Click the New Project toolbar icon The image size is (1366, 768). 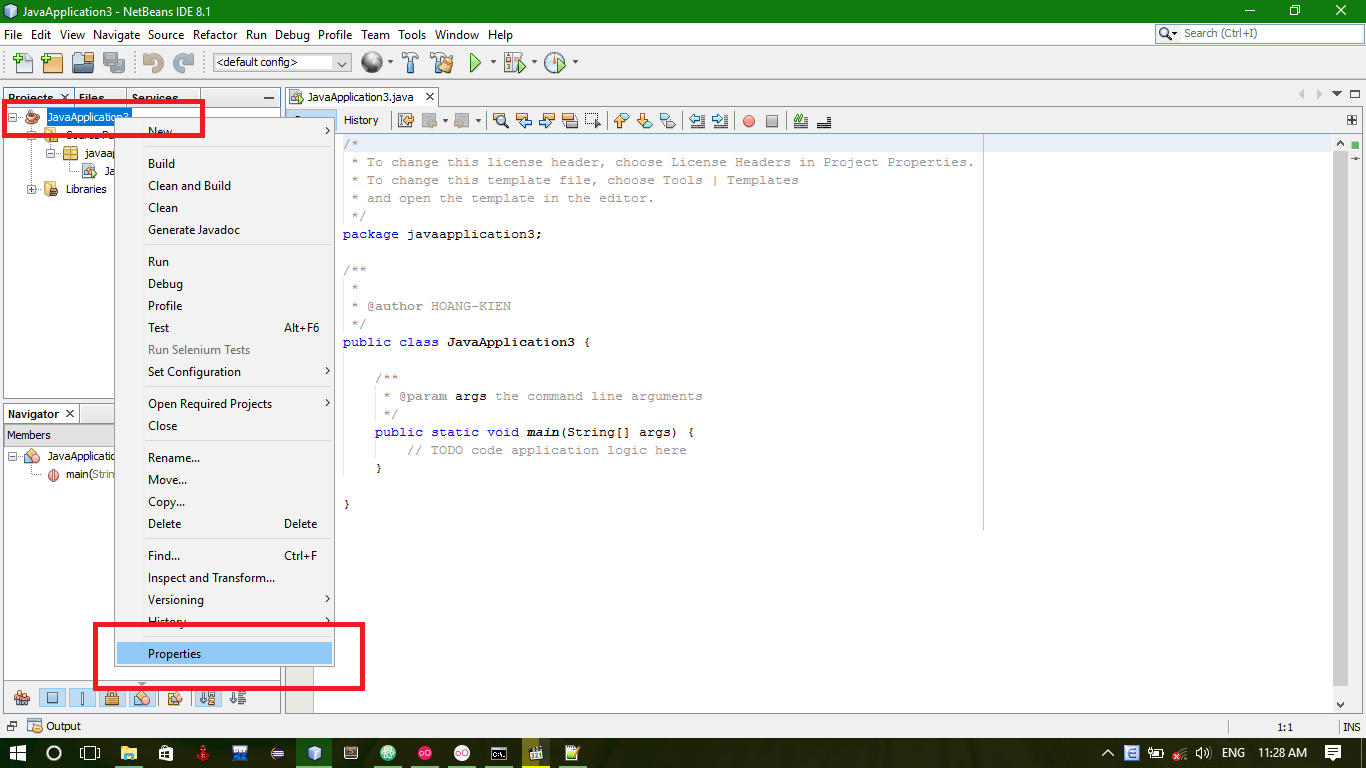pos(52,63)
